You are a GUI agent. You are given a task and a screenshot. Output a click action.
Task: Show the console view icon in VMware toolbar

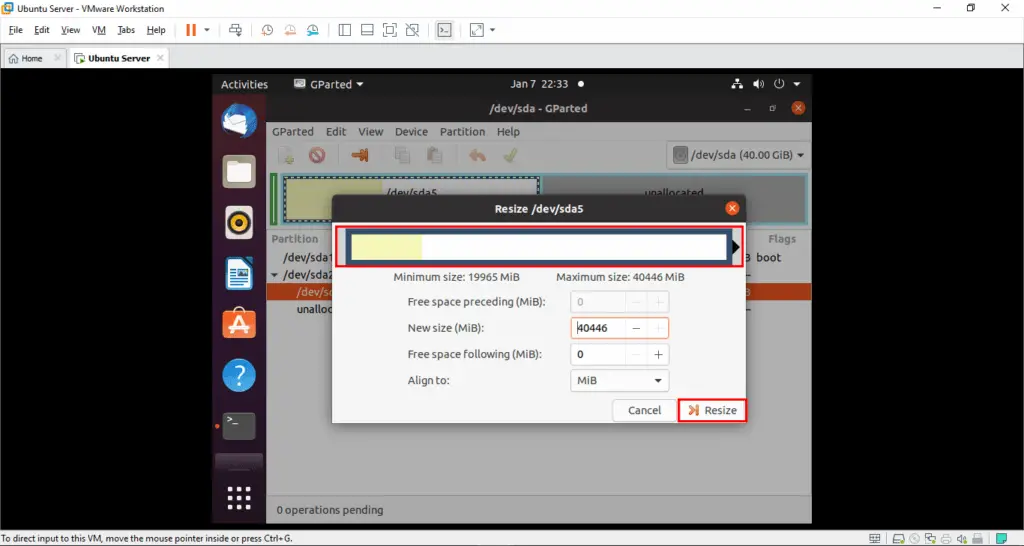(444, 30)
